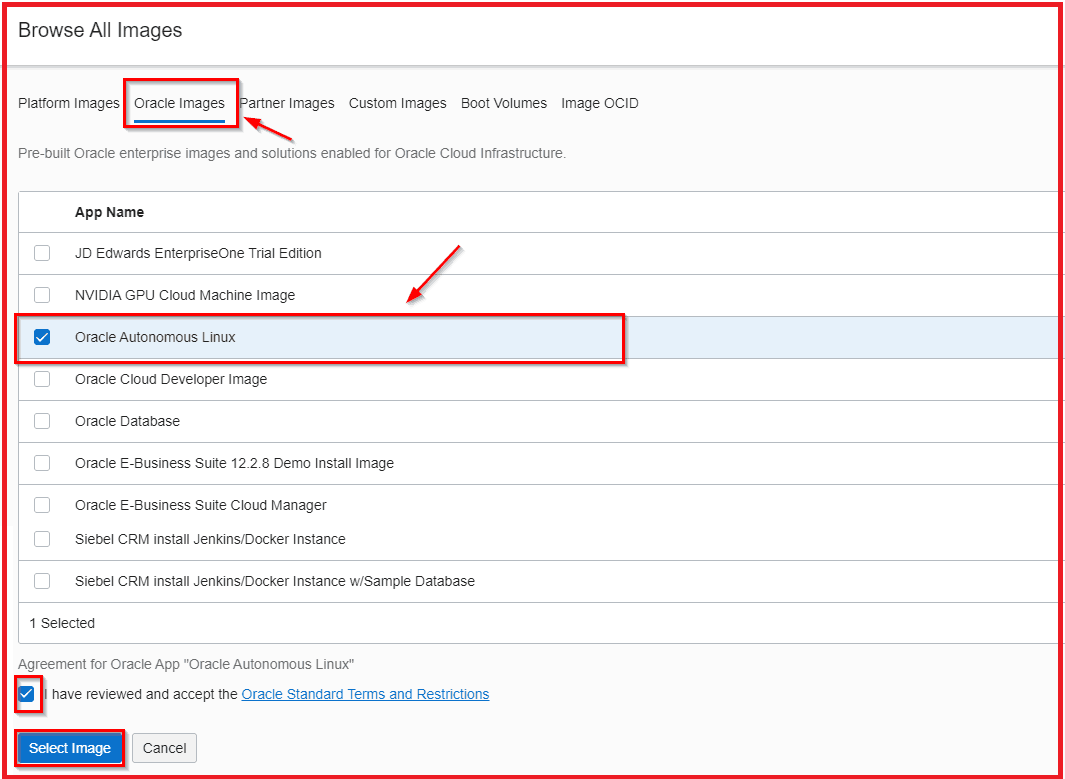The width and height of the screenshot is (1065, 779).
Task: Click the '1 Selected' status text
Action: (x=62, y=623)
